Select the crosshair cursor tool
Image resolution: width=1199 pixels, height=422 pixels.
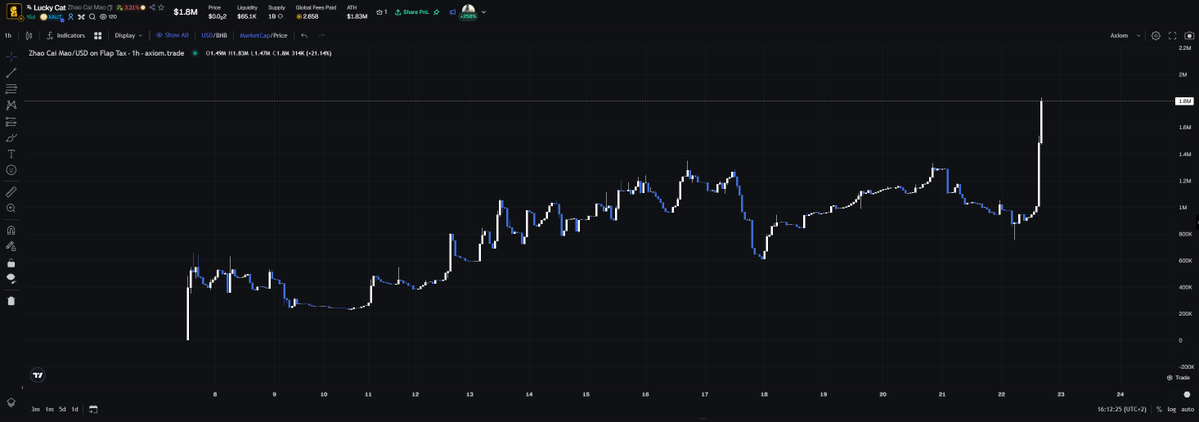[x=11, y=57]
